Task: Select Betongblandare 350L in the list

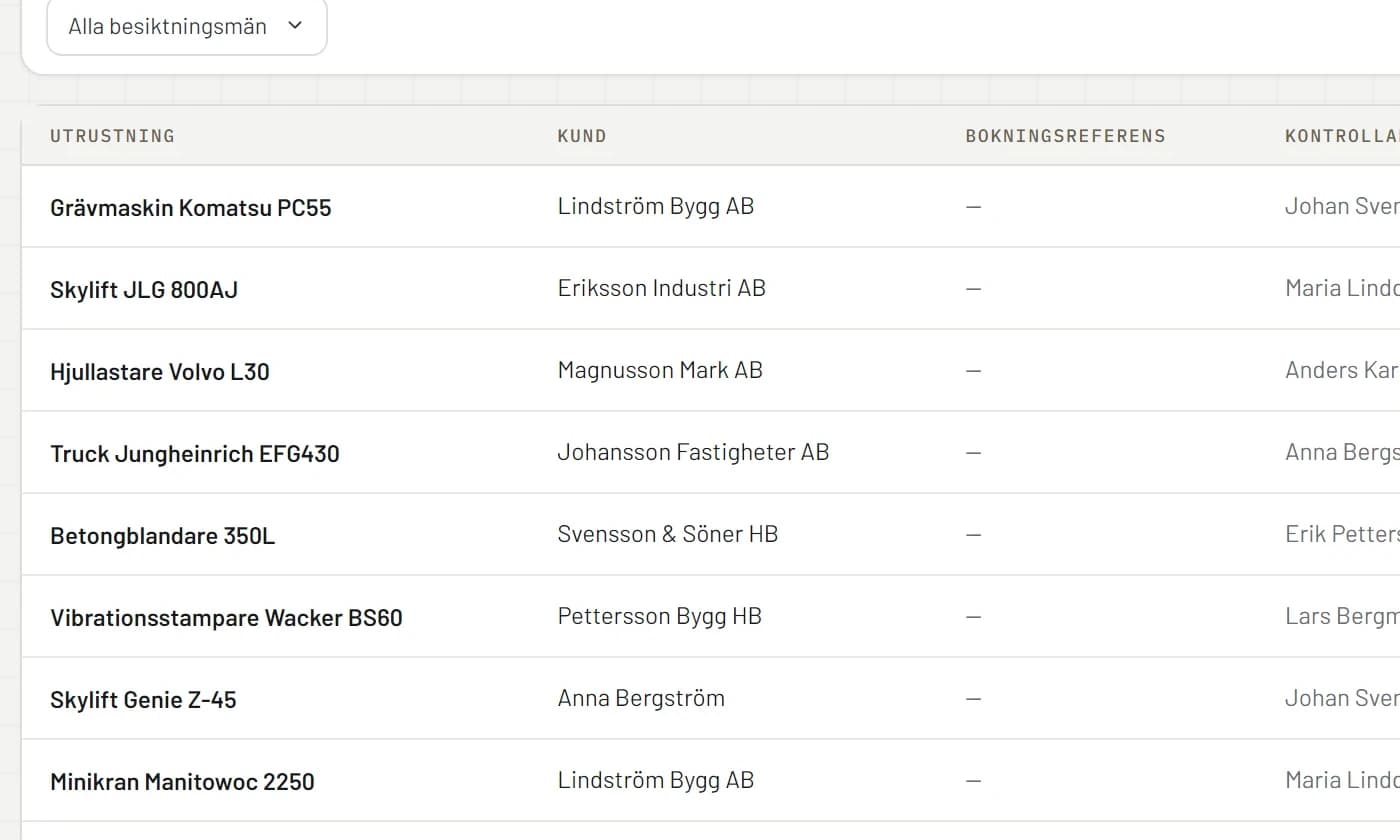Action: coord(163,535)
